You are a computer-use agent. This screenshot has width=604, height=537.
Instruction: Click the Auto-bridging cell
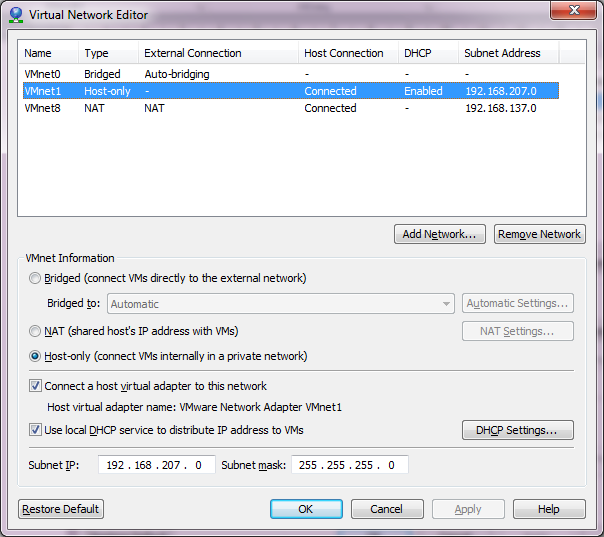[x=177, y=74]
